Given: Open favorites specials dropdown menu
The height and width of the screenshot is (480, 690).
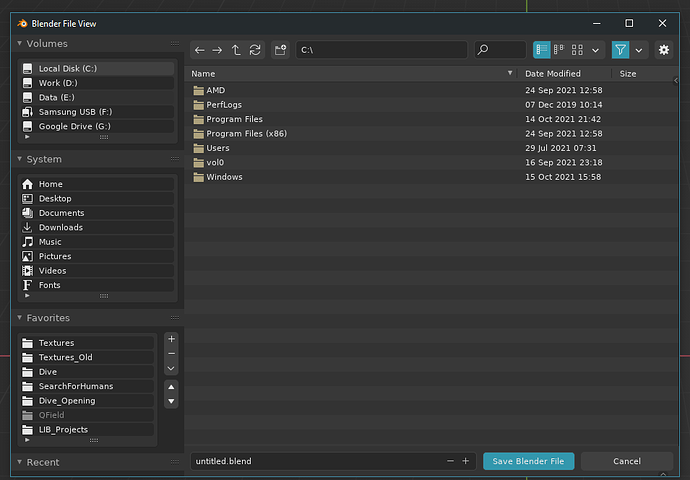Looking at the screenshot, I should 171,369.
